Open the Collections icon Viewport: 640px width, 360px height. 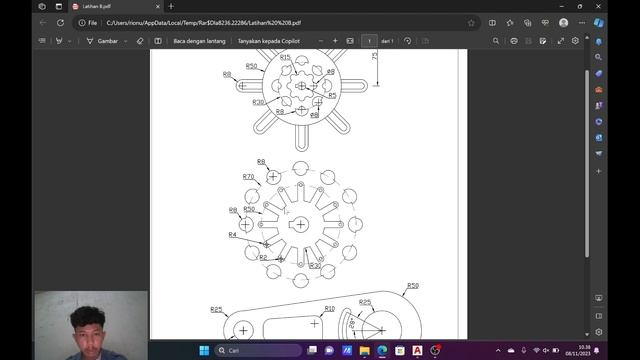click(x=528, y=23)
